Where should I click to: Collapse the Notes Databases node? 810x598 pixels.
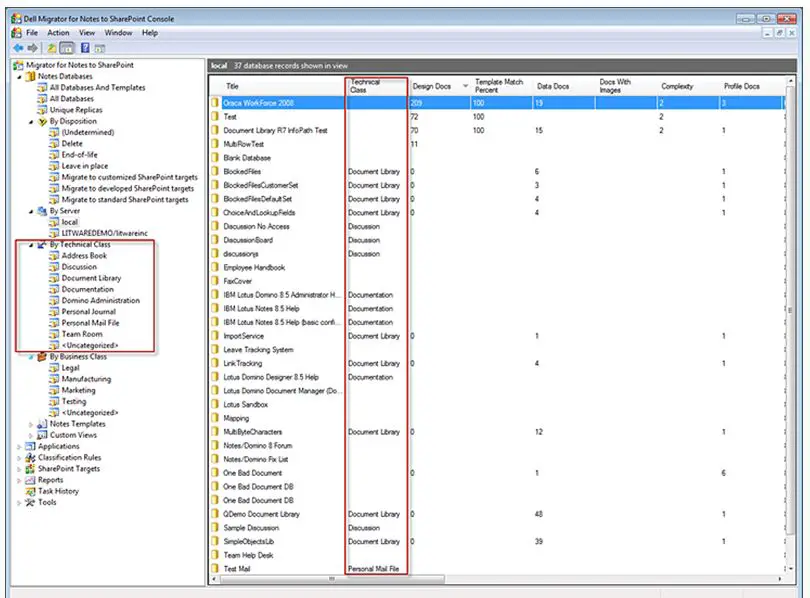(20, 77)
